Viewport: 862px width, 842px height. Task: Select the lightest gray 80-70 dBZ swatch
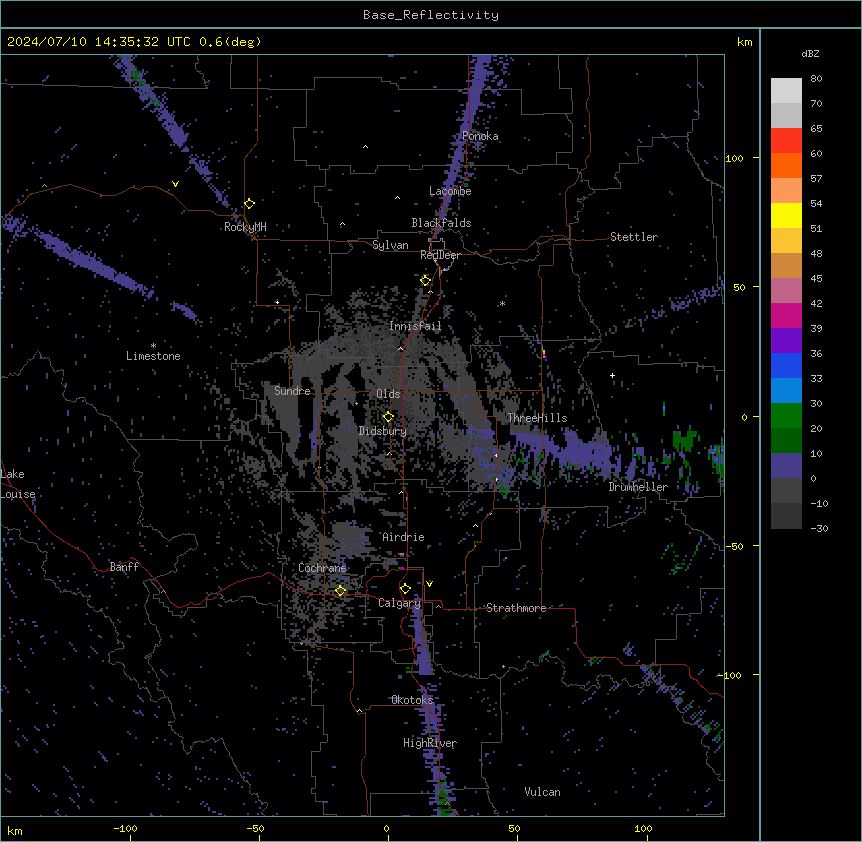786,91
